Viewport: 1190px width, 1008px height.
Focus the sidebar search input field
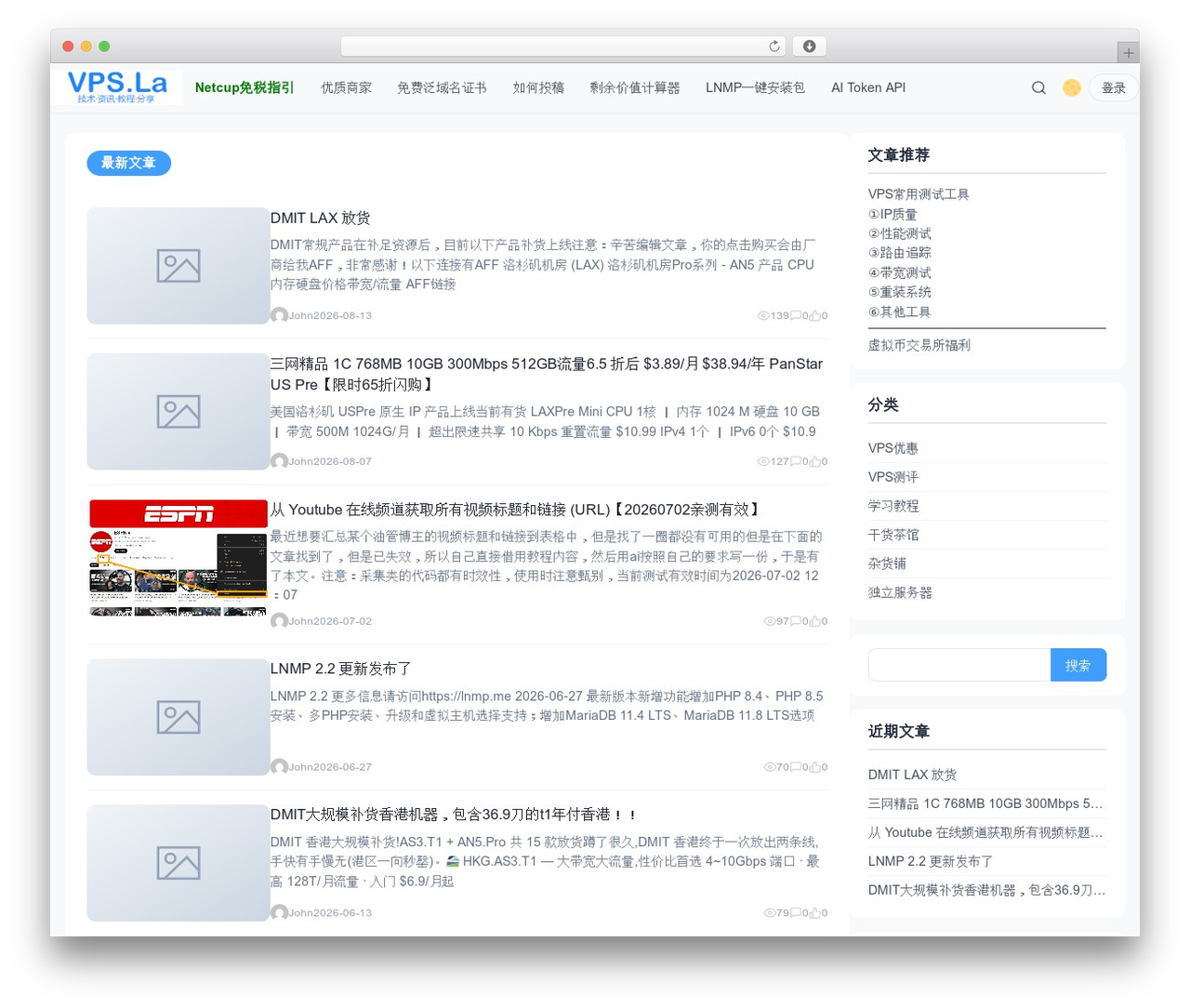point(959,665)
